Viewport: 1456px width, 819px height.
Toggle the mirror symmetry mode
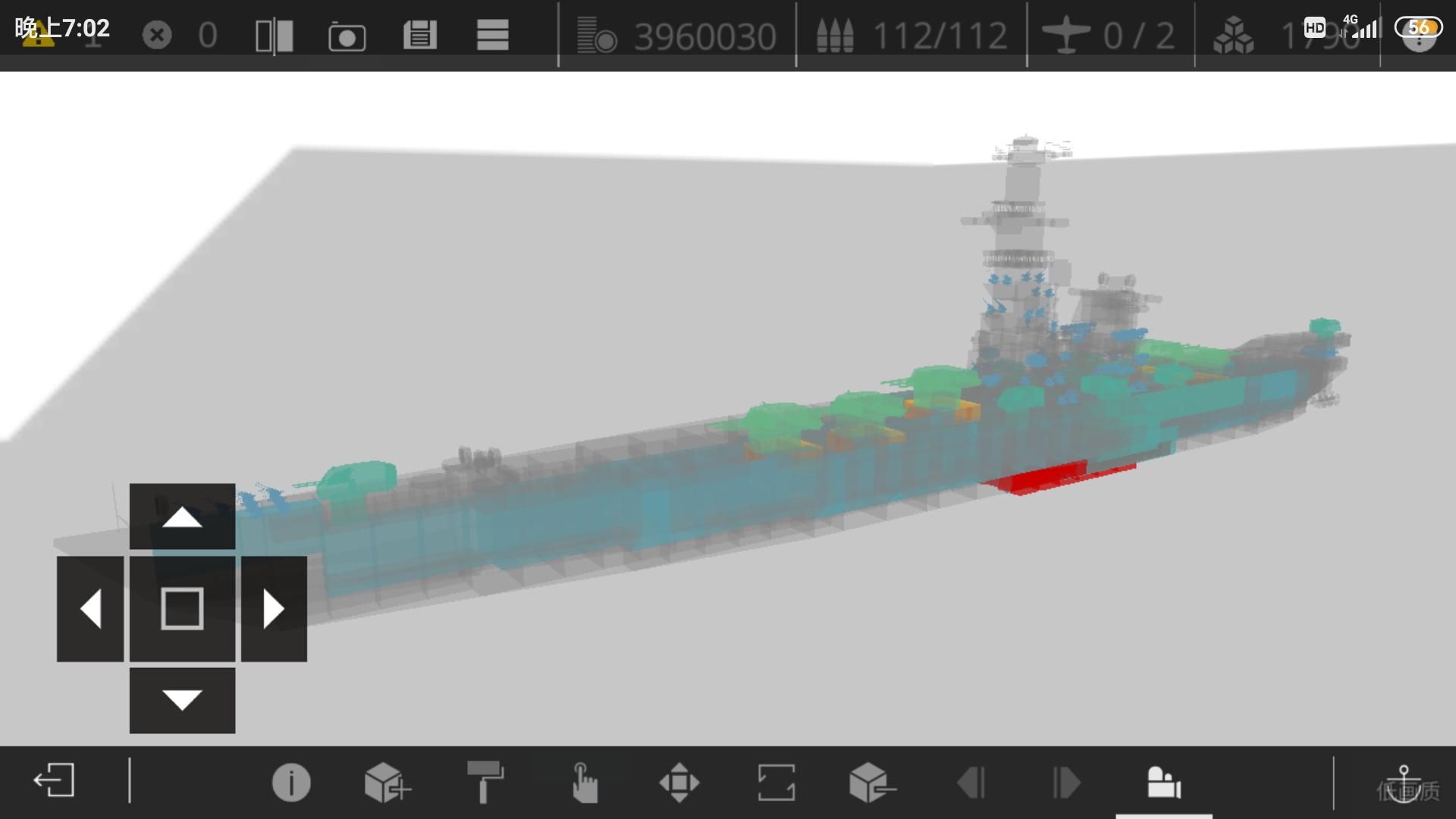click(x=274, y=36)
